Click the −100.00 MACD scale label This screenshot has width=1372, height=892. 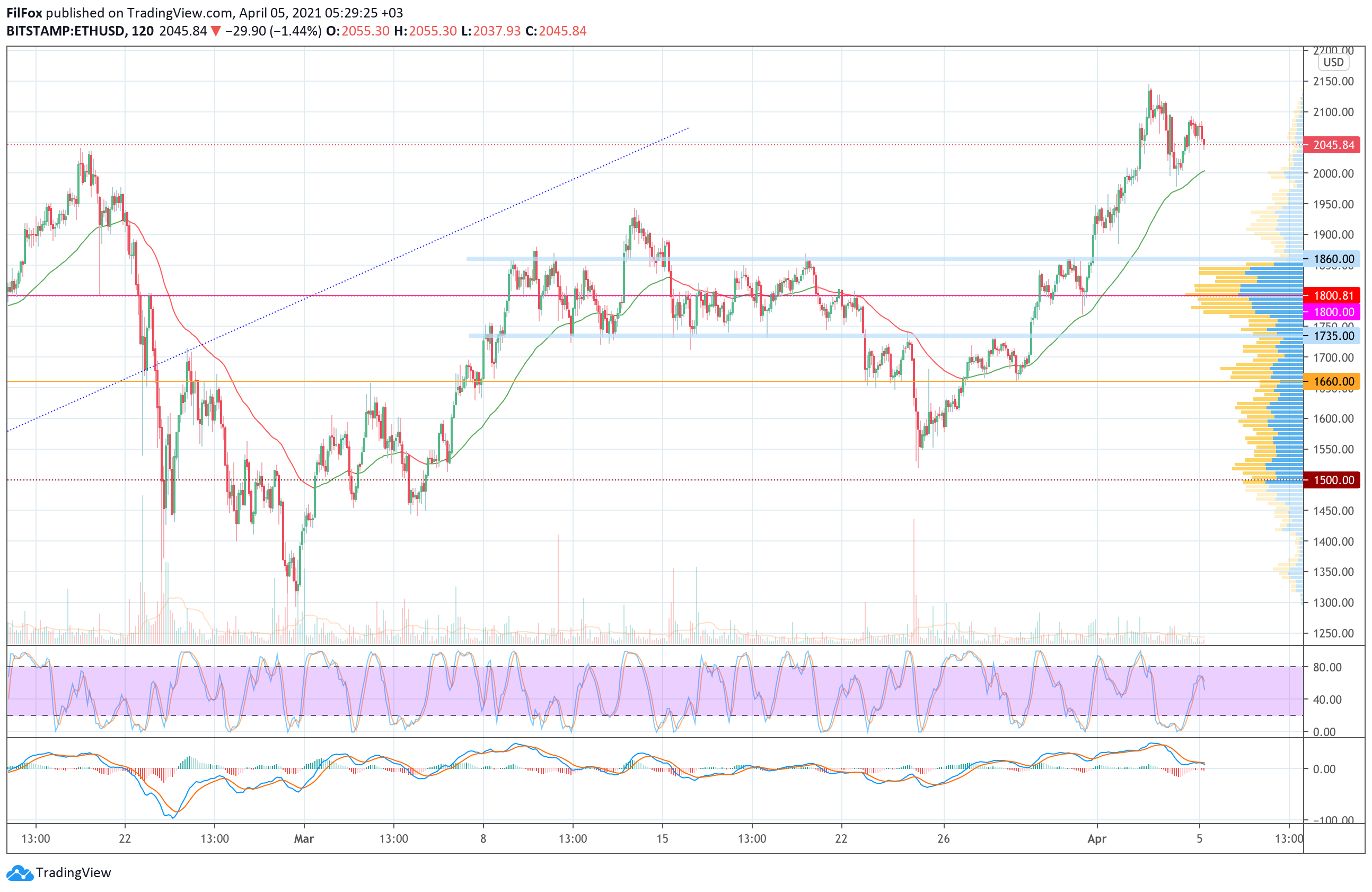(1332, 820)
